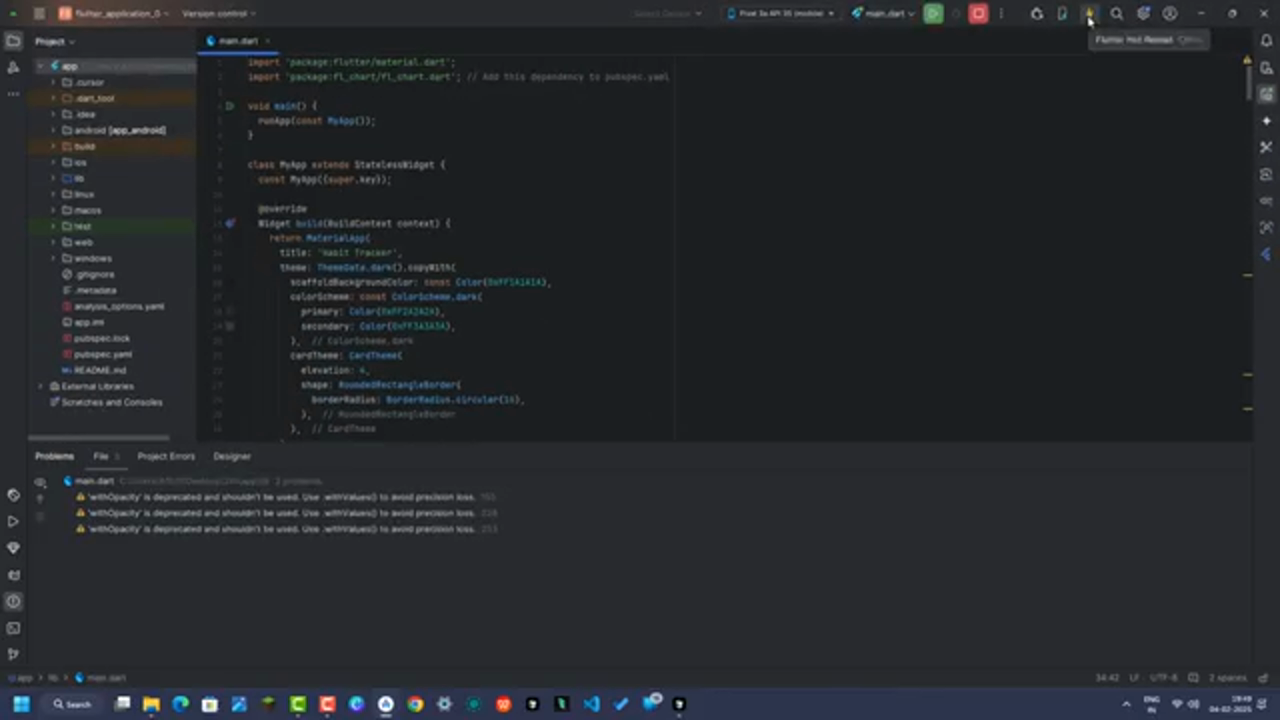Switch to Designer tab in Problems panel
This screenshot has height=720, width=1280.
[232, 456]
